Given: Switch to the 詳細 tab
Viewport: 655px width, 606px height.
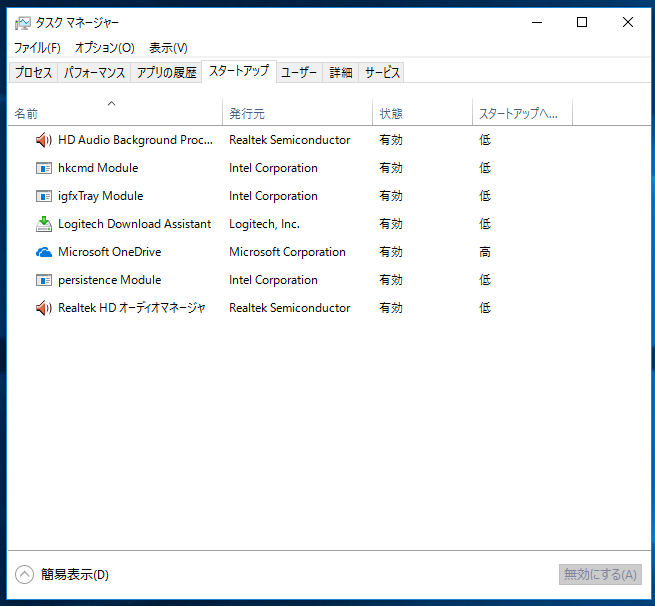Looking at the screenshot, I should (341, 73).
